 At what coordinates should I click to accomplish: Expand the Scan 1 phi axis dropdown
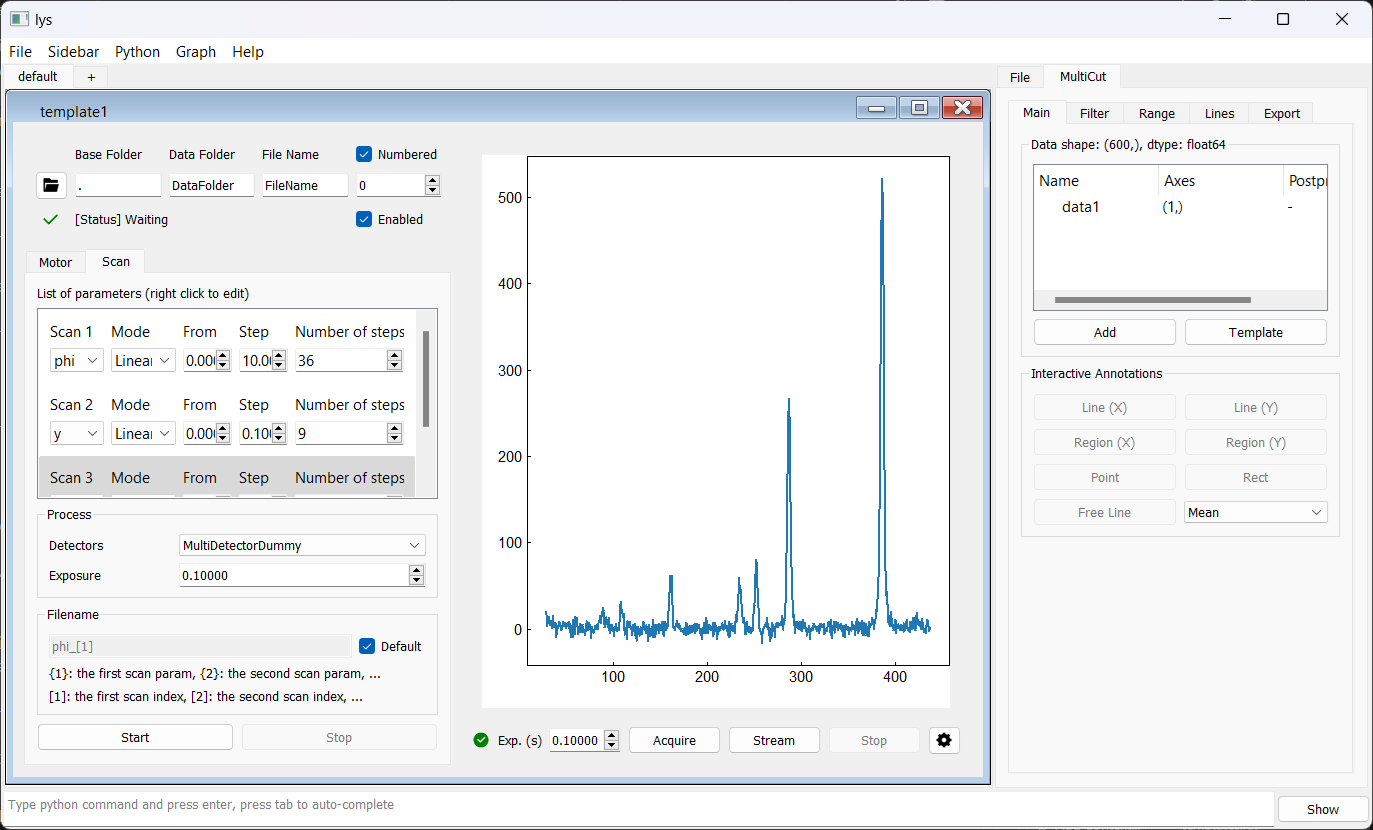(77, 360)
